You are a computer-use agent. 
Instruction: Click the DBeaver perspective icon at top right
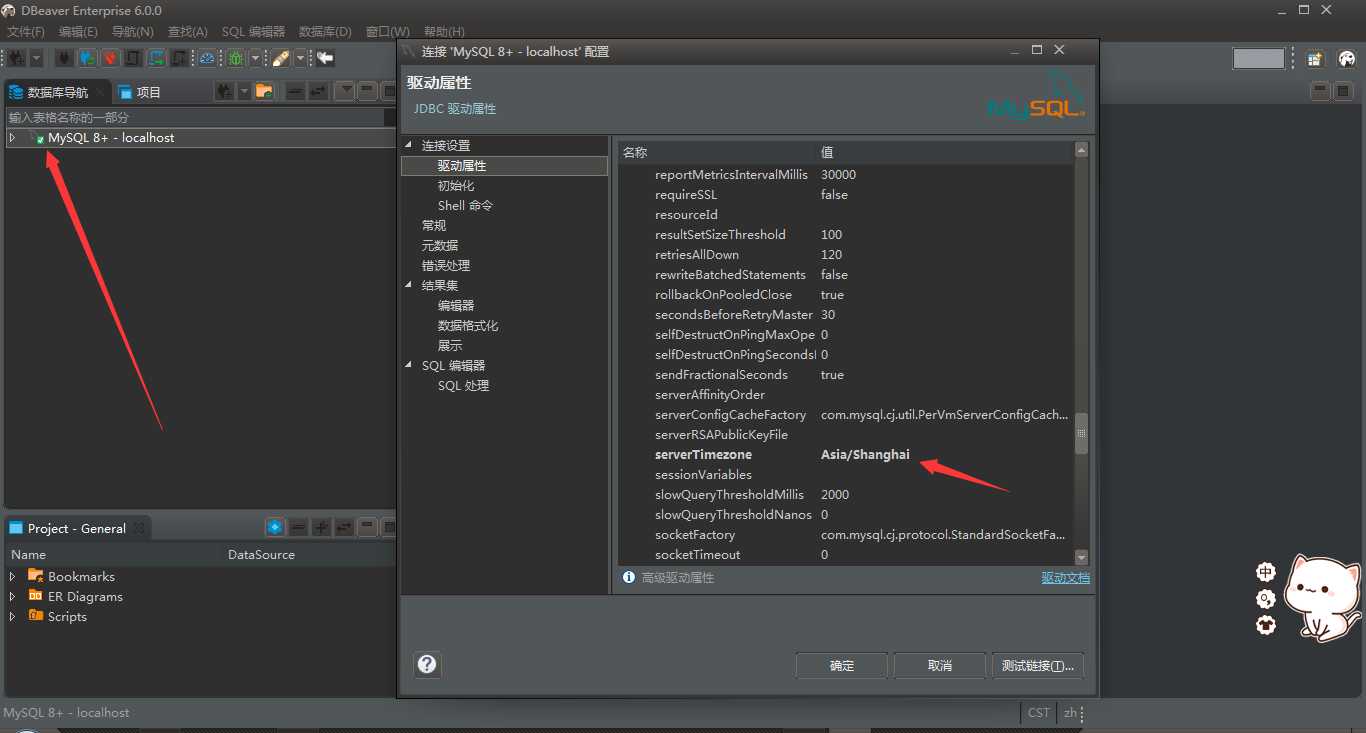point(1346,59)
